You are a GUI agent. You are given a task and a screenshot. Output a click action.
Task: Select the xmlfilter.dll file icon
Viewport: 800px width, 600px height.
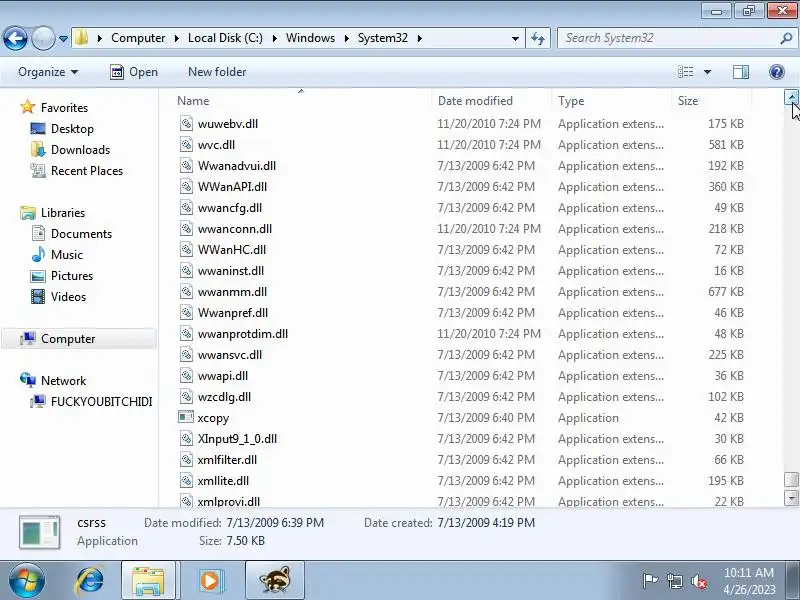coord(186,459)
